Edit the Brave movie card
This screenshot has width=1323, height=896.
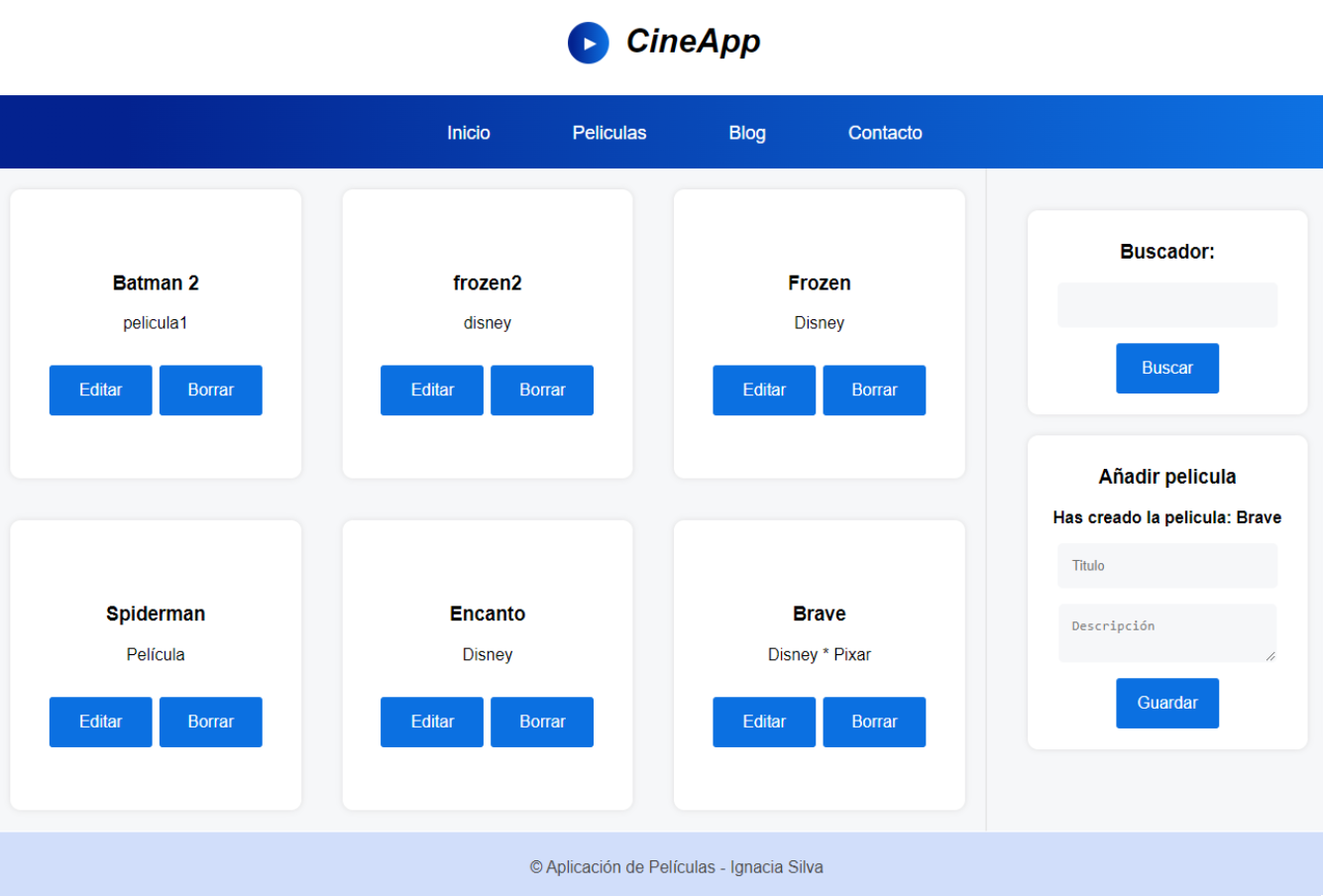764,722
